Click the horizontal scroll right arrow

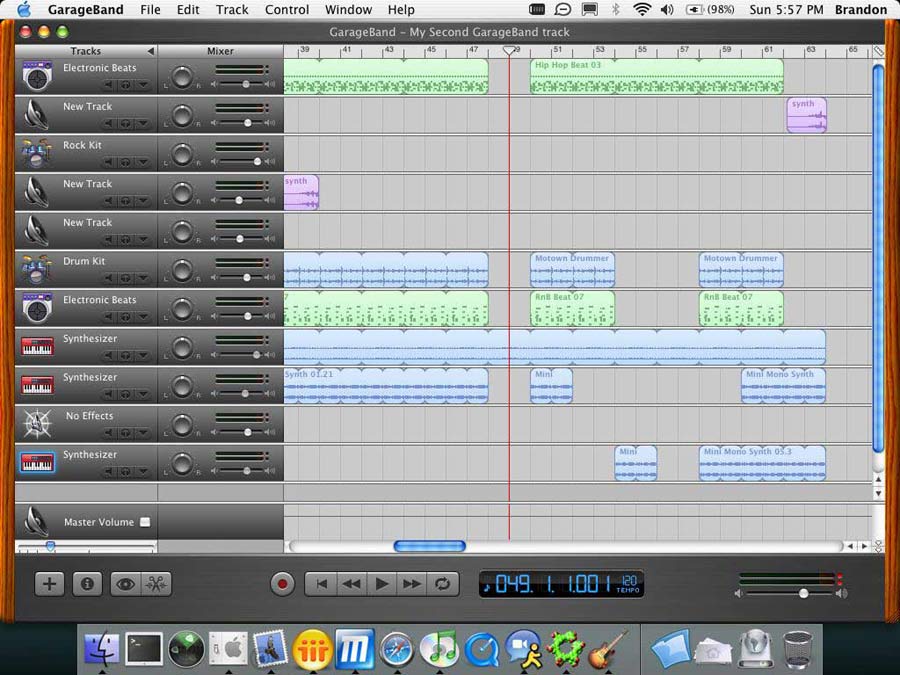864,546
